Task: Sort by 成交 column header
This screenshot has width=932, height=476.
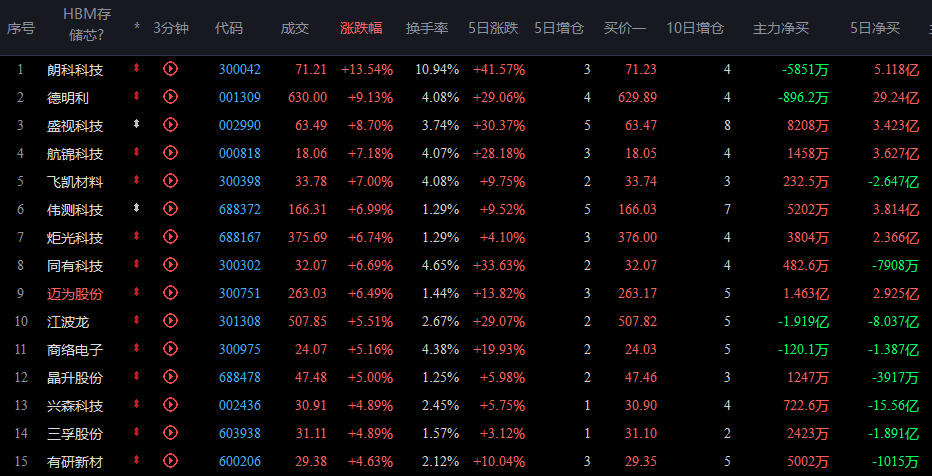Action: [x=295, y=28]
